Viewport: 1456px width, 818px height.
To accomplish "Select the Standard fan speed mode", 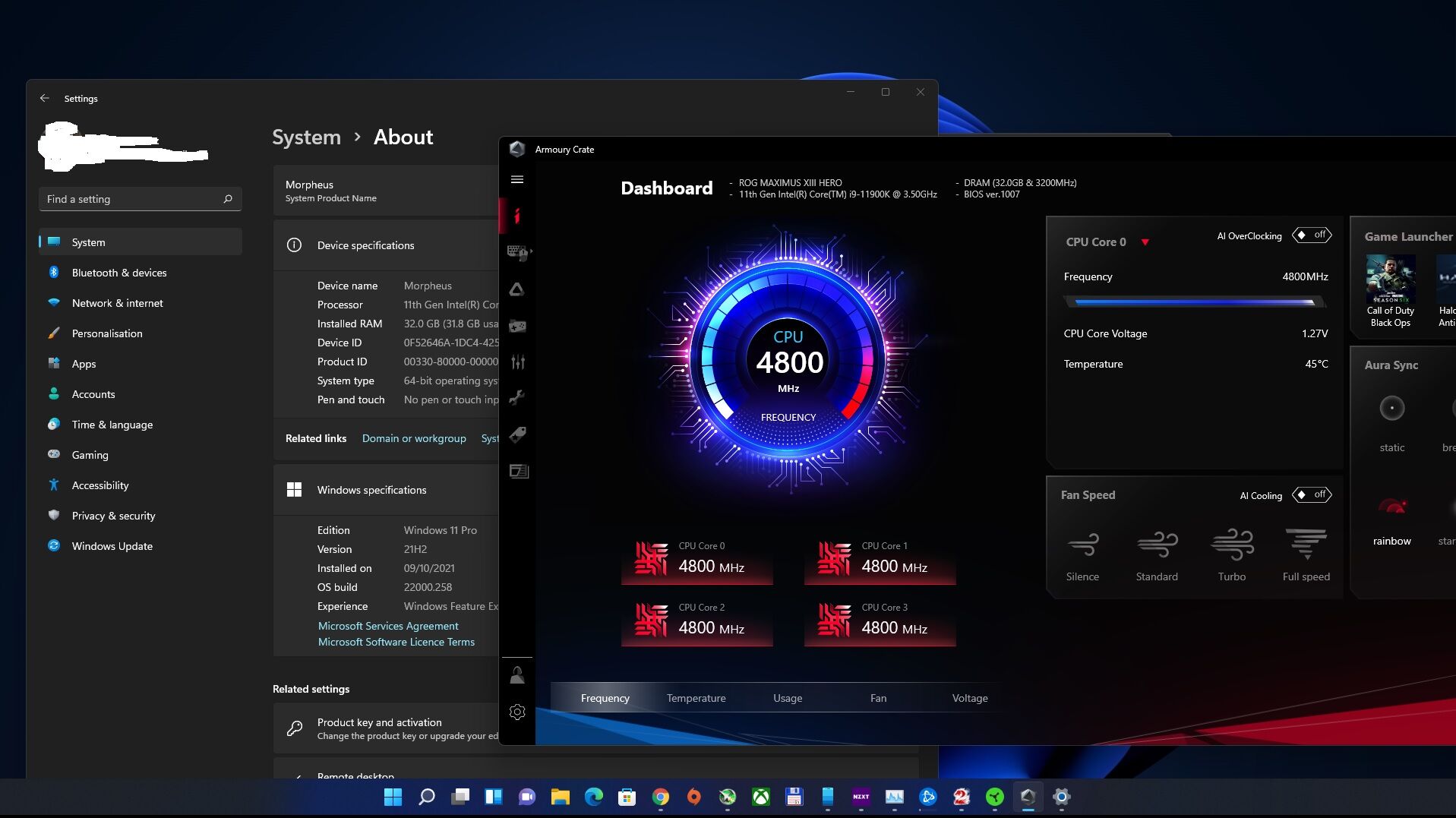I will pos(1157,555).
